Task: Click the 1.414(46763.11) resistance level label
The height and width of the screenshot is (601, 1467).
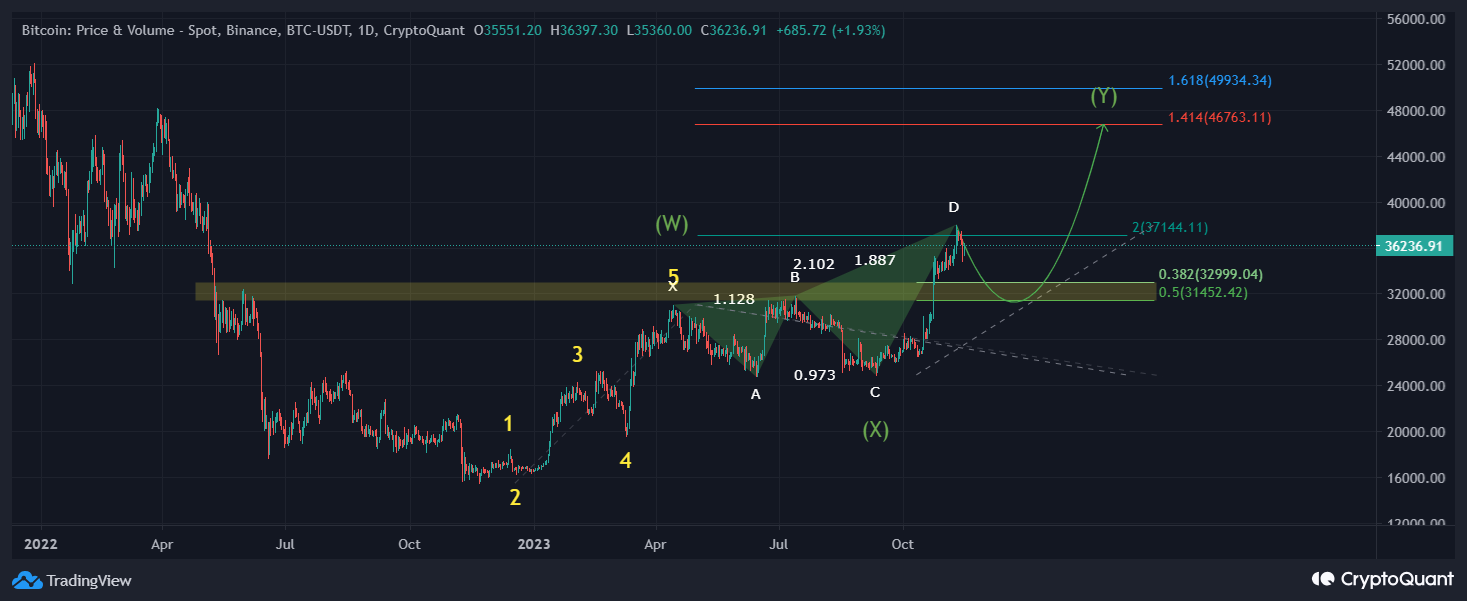Action: (x=1219, y=117)
